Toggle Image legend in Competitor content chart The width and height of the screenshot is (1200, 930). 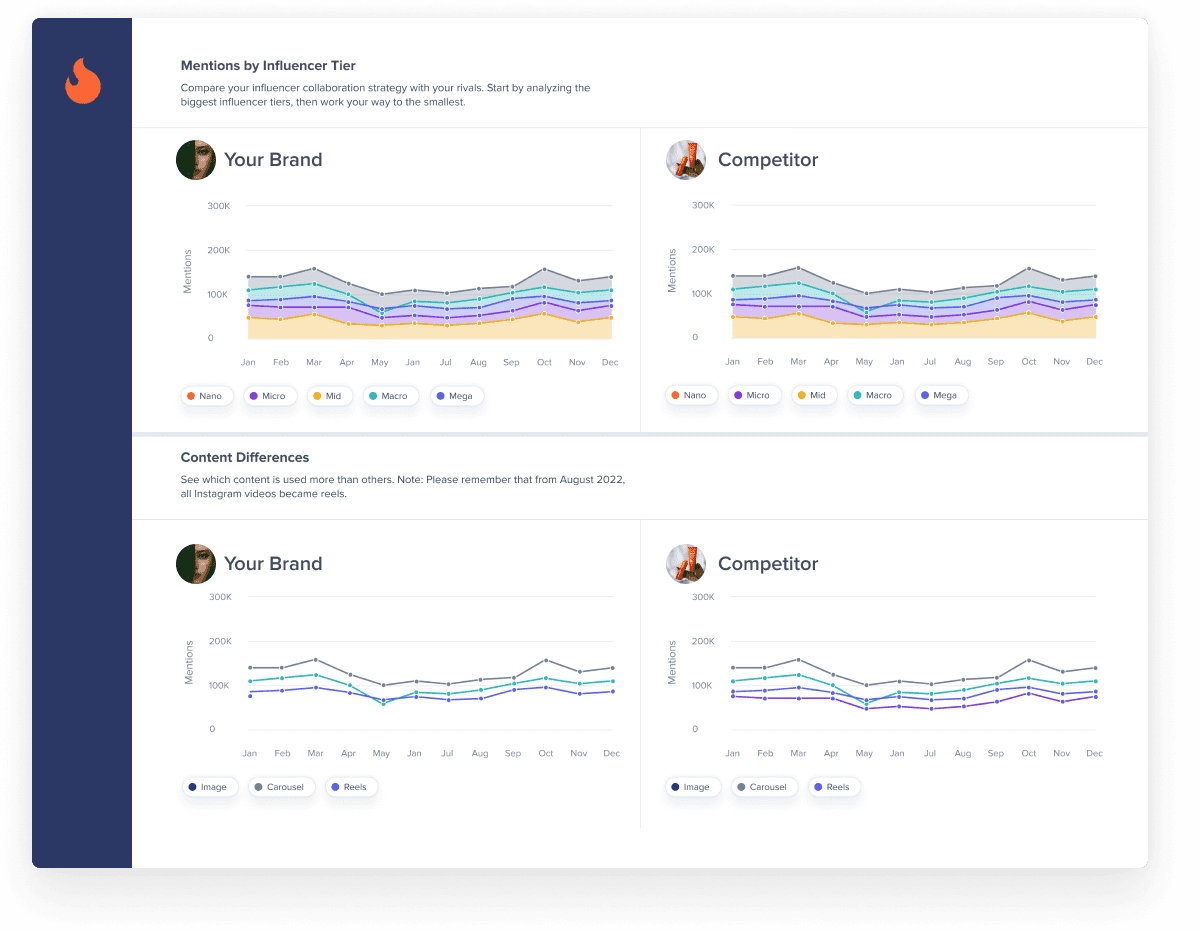tap(693, 787)
